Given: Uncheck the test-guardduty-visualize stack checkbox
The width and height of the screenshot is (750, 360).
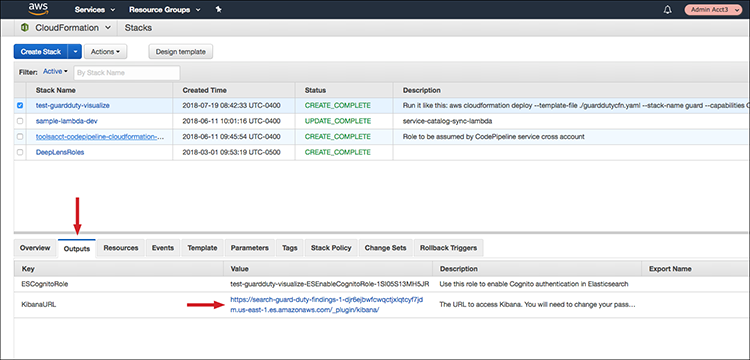Looking at the screenshot, I should 20,106.
